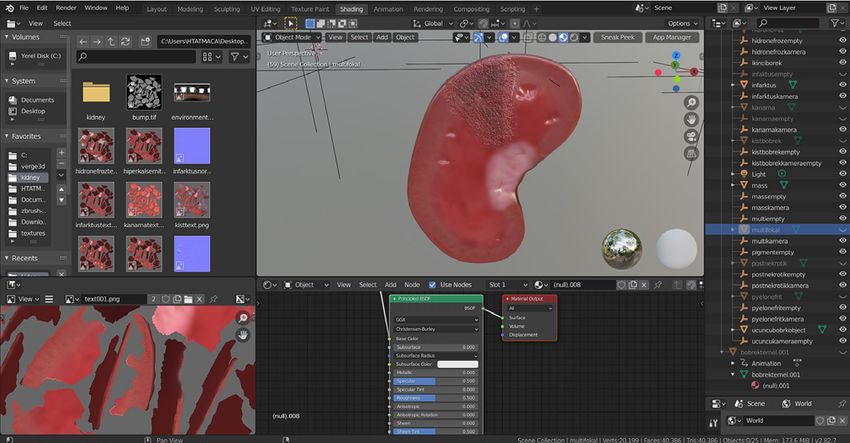Image resolution: width=850 pixels, height=443 pixels.
Task: Switch to orthographic grid view gizmo
Action: (x=691, y=153)
